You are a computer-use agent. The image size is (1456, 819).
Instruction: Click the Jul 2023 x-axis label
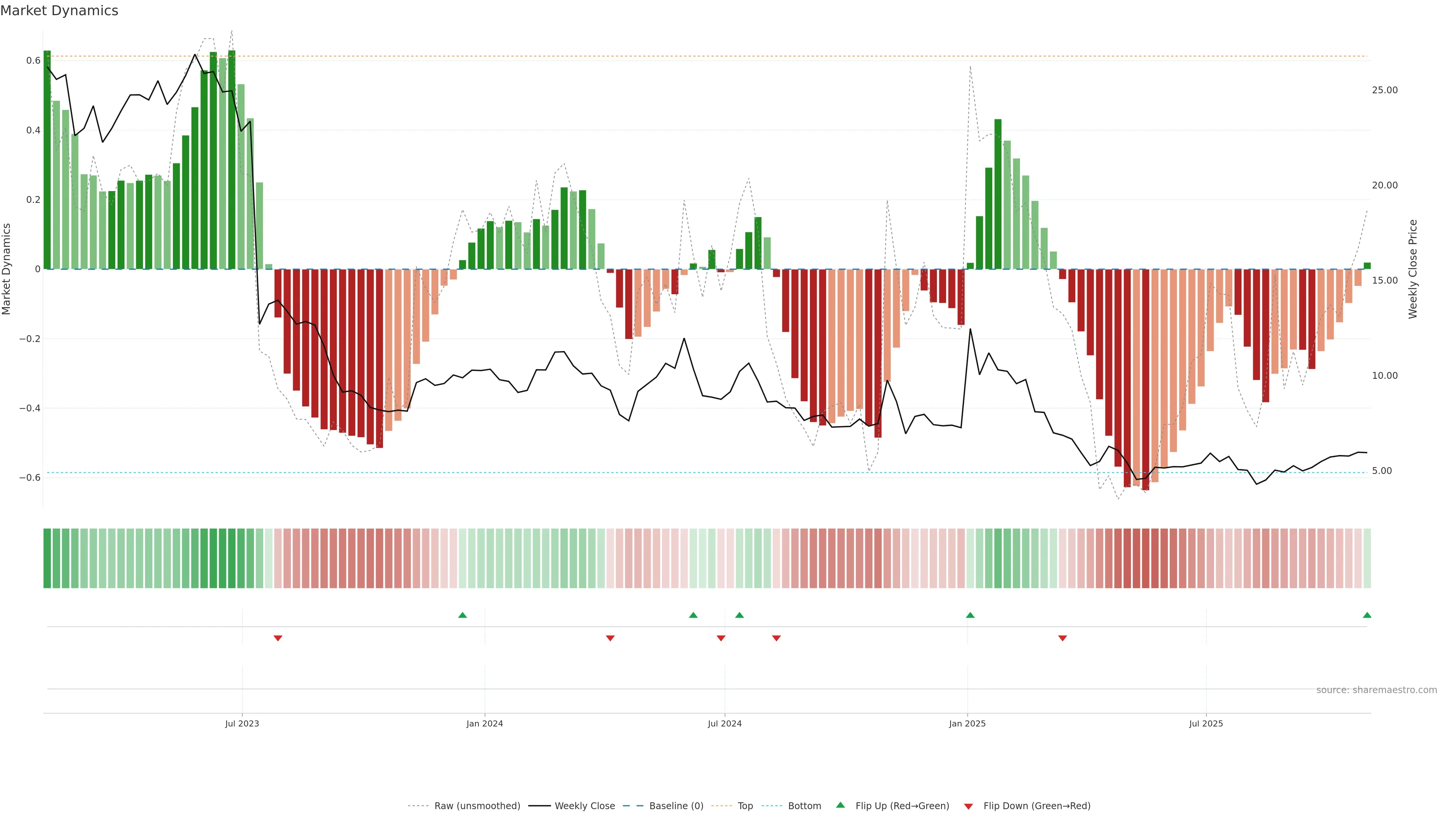pyautogui.click(x=242, y=723)
